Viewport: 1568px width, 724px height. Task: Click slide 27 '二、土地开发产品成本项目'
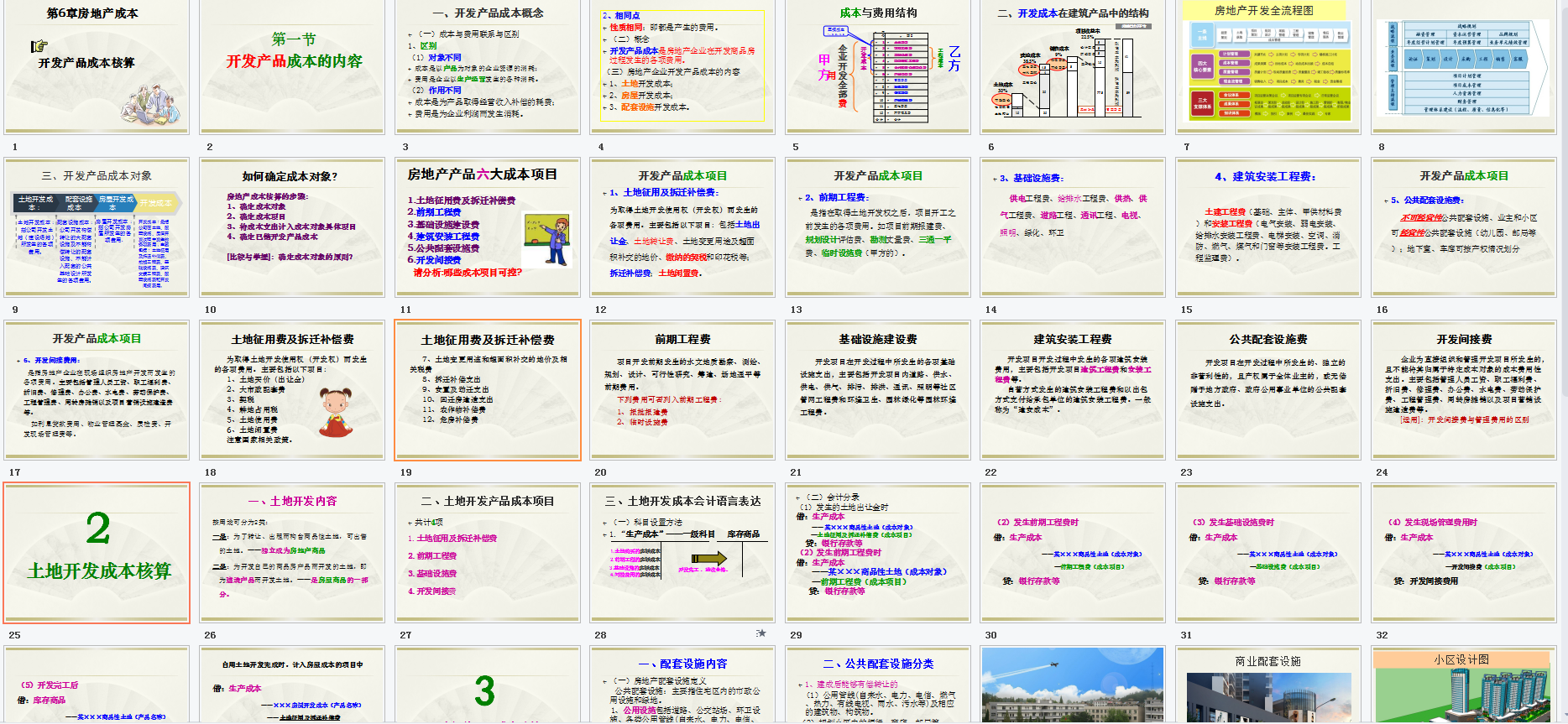(x=488, y=553)
